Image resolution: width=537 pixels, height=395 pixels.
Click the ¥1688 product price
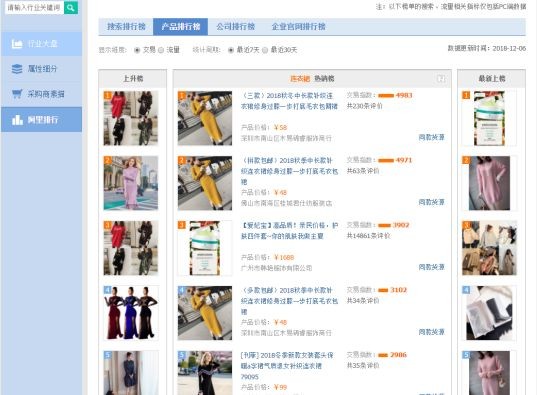tap(284, 257)
